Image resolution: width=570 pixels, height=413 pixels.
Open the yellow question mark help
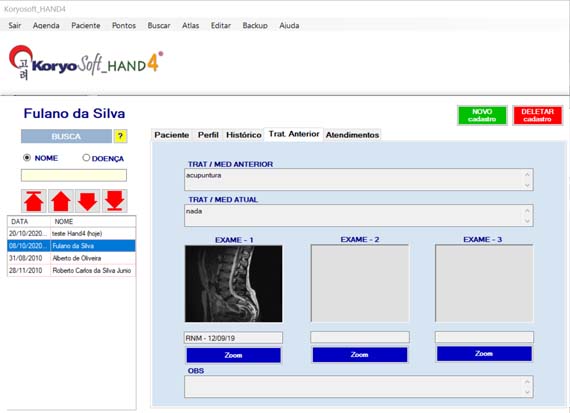pyautogui.click(x=120, y=136)
